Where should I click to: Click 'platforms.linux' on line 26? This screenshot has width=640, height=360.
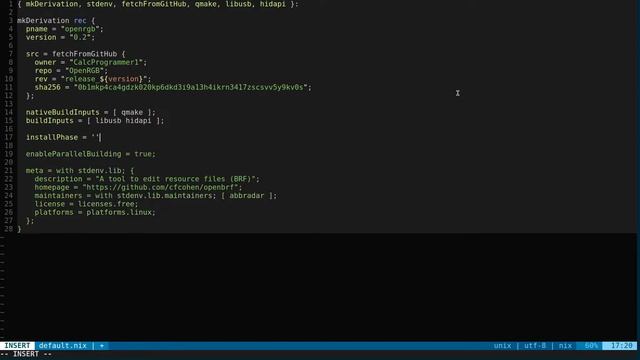[x=119, y=212]
